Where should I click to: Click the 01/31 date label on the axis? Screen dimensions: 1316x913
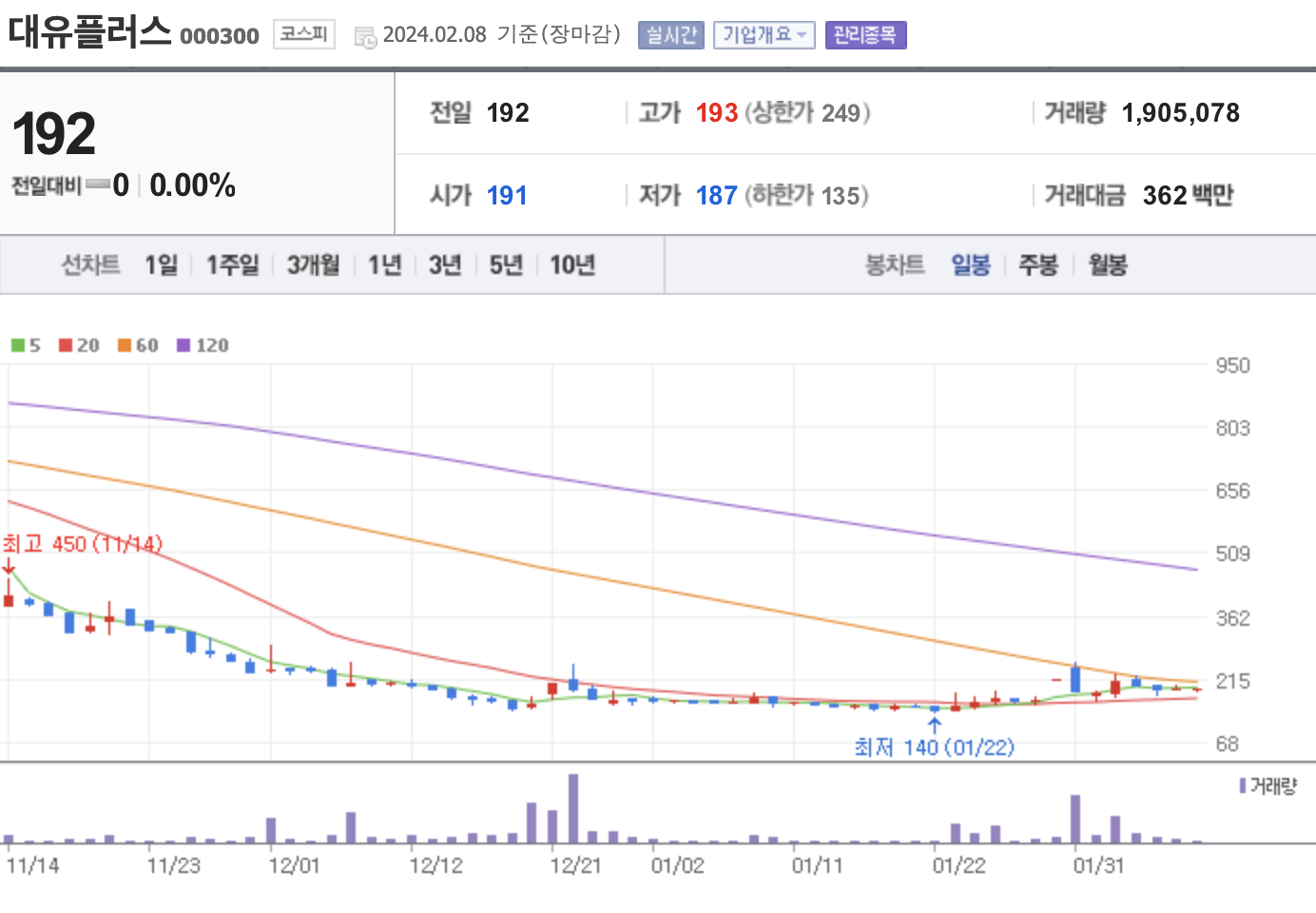point(1098,866)
